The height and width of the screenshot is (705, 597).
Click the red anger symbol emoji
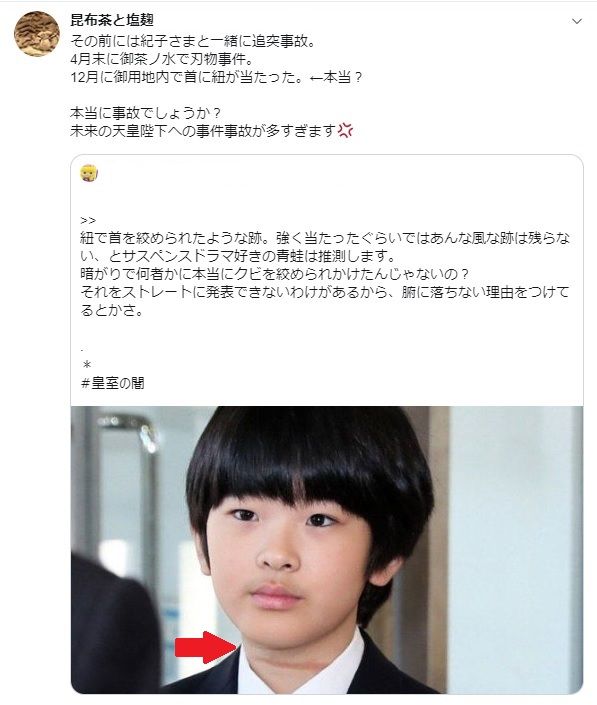[345, 130]
